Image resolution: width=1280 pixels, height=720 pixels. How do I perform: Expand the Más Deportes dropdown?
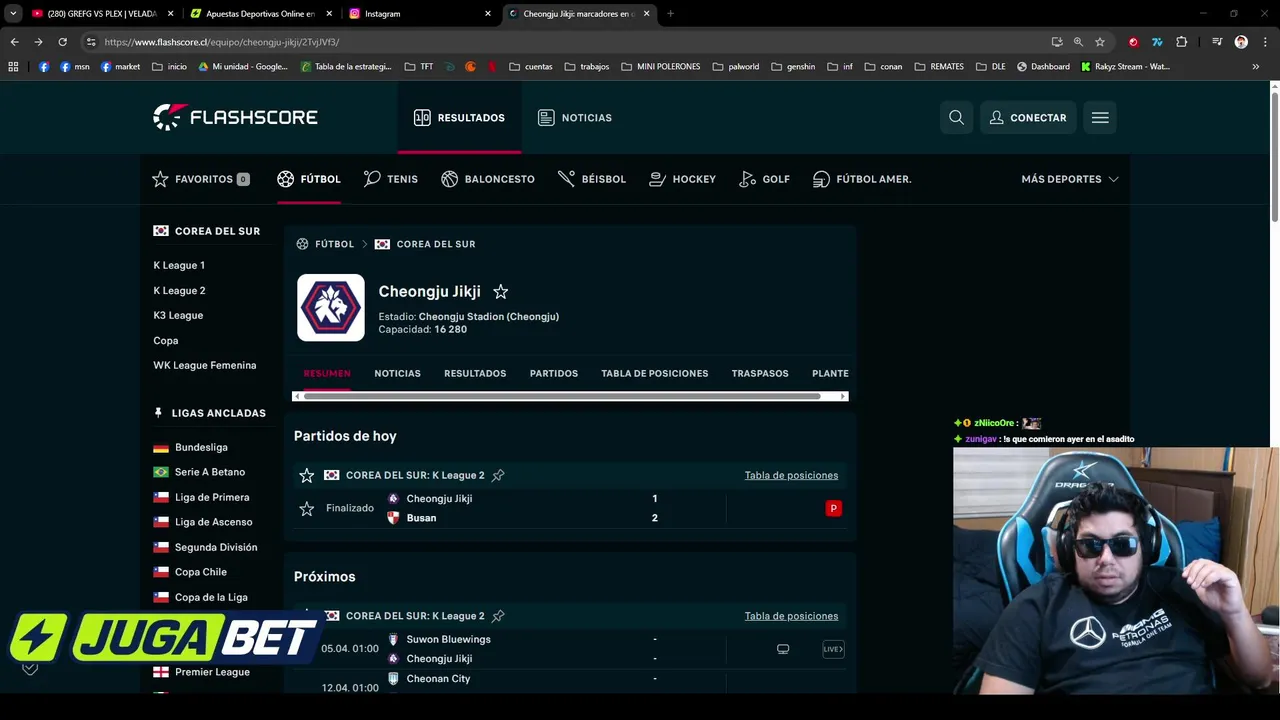(1070, 179)
